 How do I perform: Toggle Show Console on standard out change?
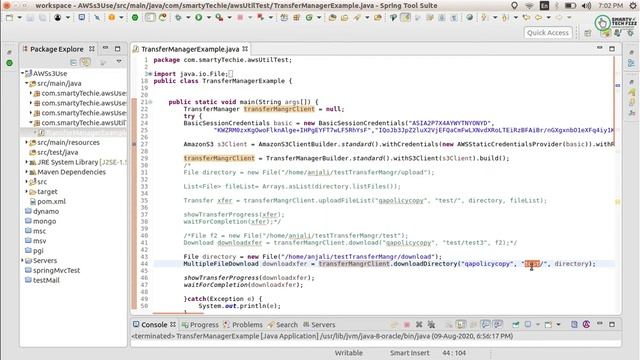coord(486,324)
